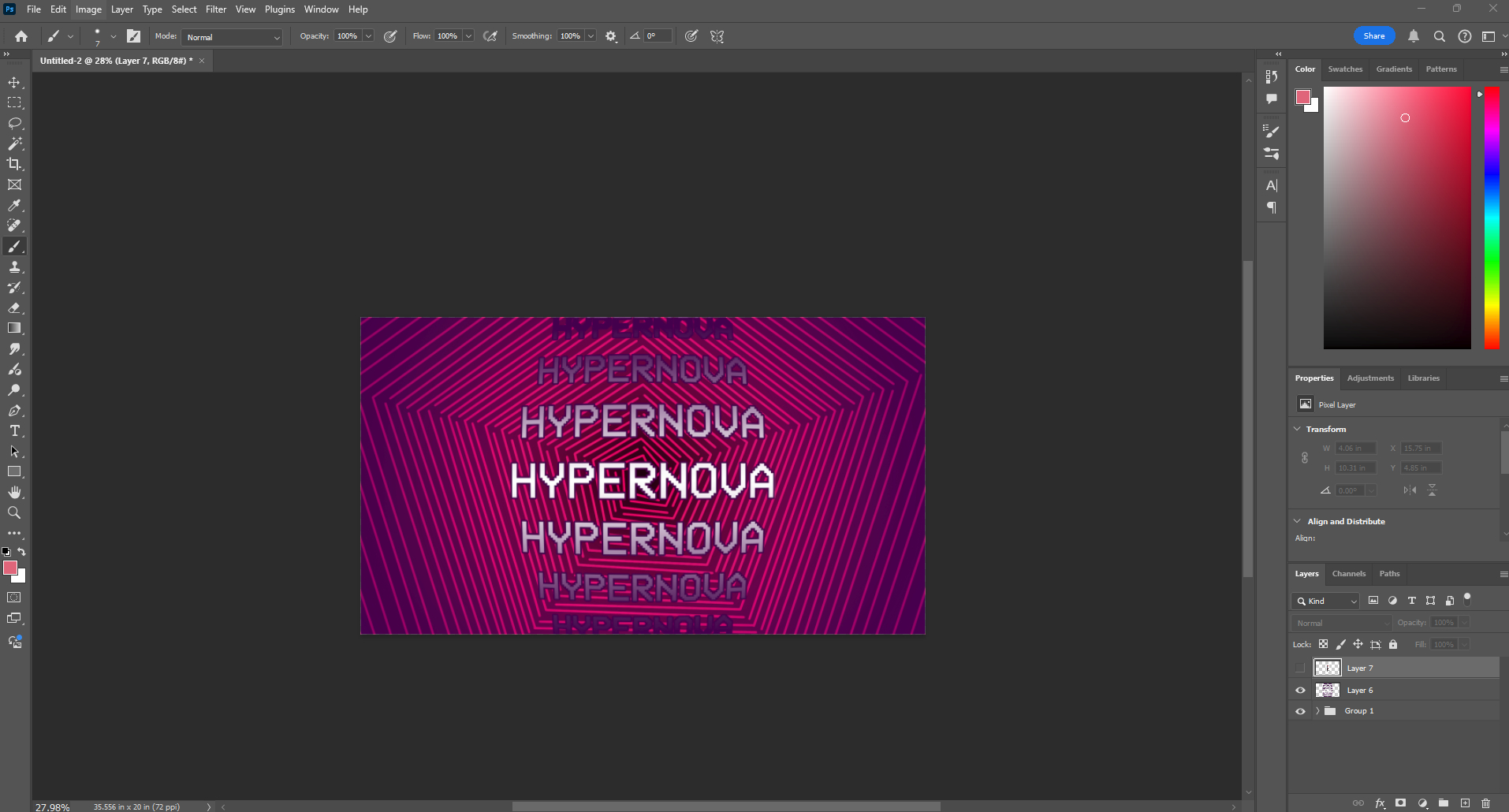The width and height of the screenshot is (1509, 812).
Task: Expand the Group 1 folder
Action: pos(1317,711)
